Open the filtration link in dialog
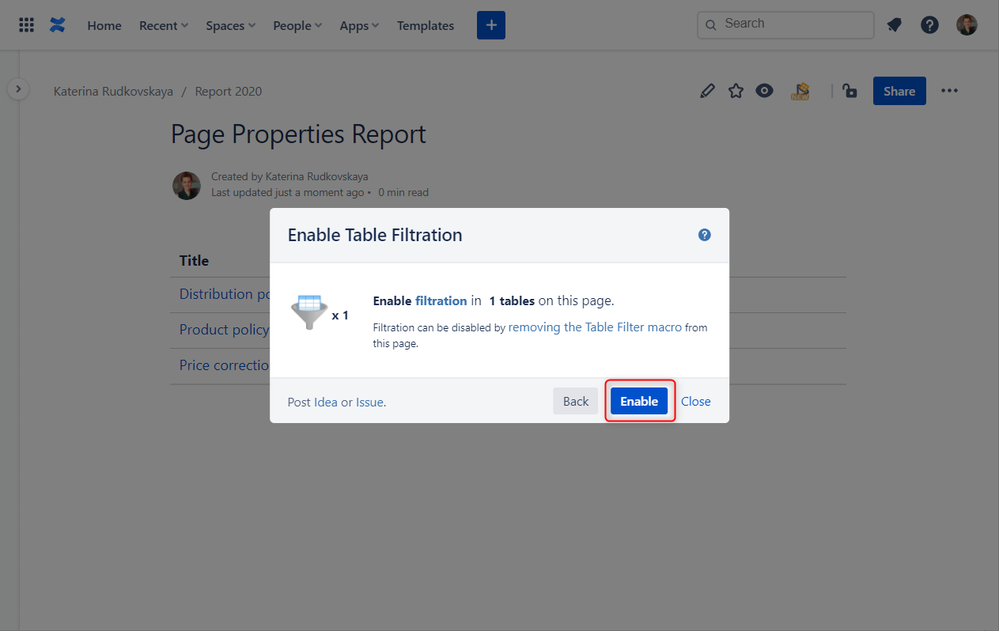The width and height of the screenshot is (999, 631). [441, 301]
